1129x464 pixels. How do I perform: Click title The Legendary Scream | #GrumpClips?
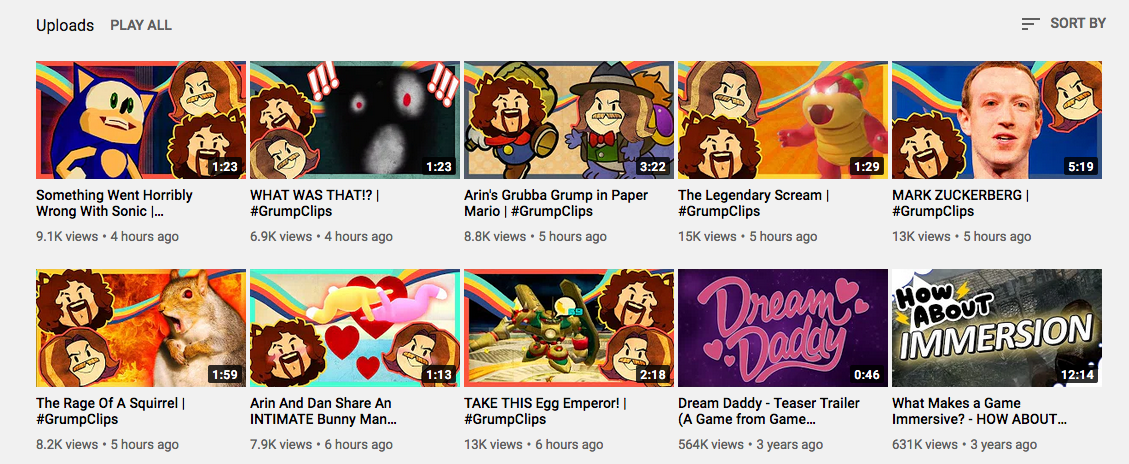click(753, 203)
